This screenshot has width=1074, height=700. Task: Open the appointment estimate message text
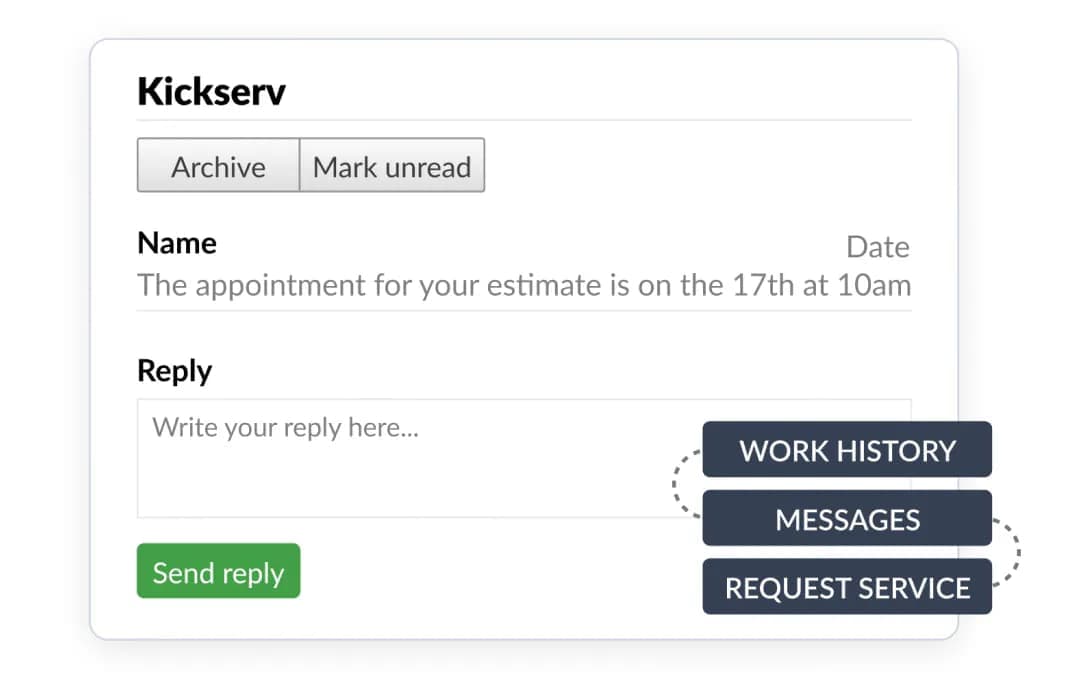click(x=523, y=285)
